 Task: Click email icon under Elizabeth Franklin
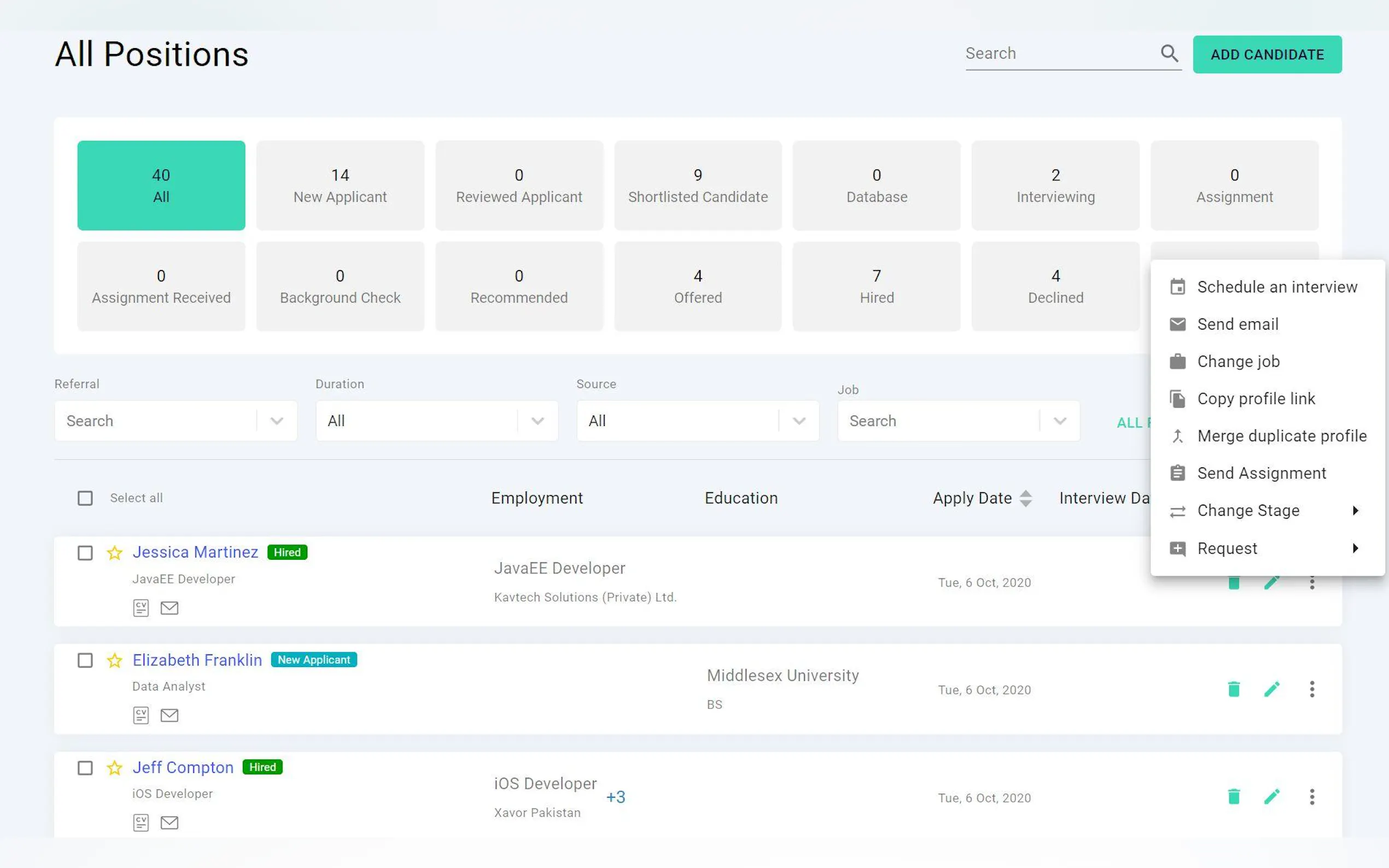(170, 715)
